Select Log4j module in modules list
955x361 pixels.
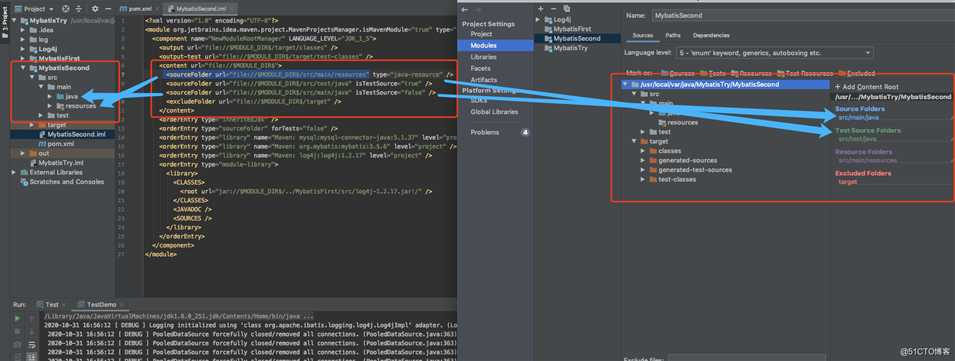pos(562,20)
